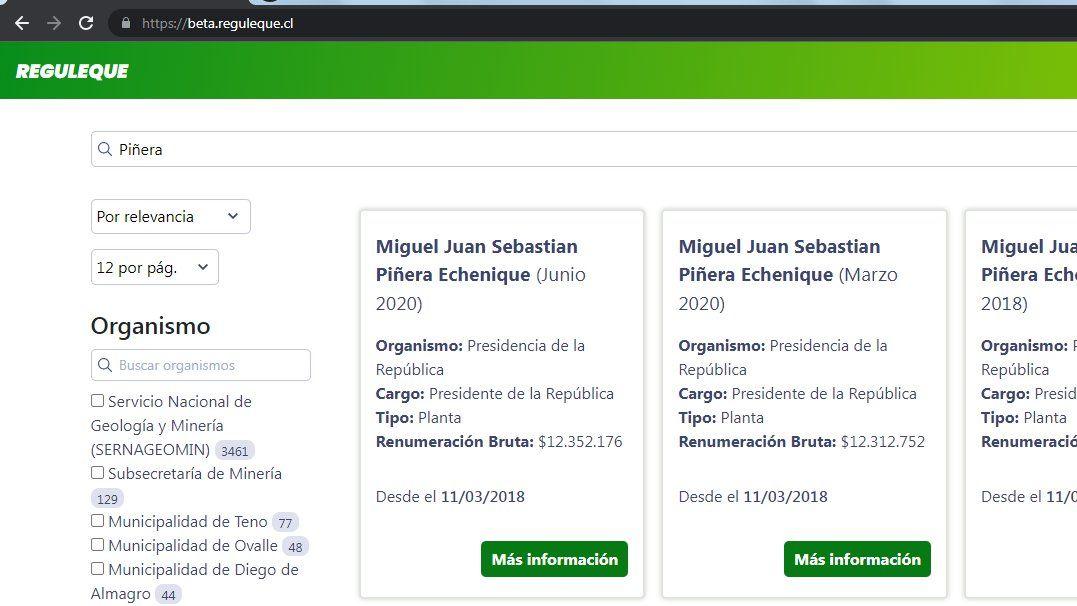Enable the Municipalidad de Ovalle filter
The width and height of the screenshot is (1077, 606).
tap(98, 545)
